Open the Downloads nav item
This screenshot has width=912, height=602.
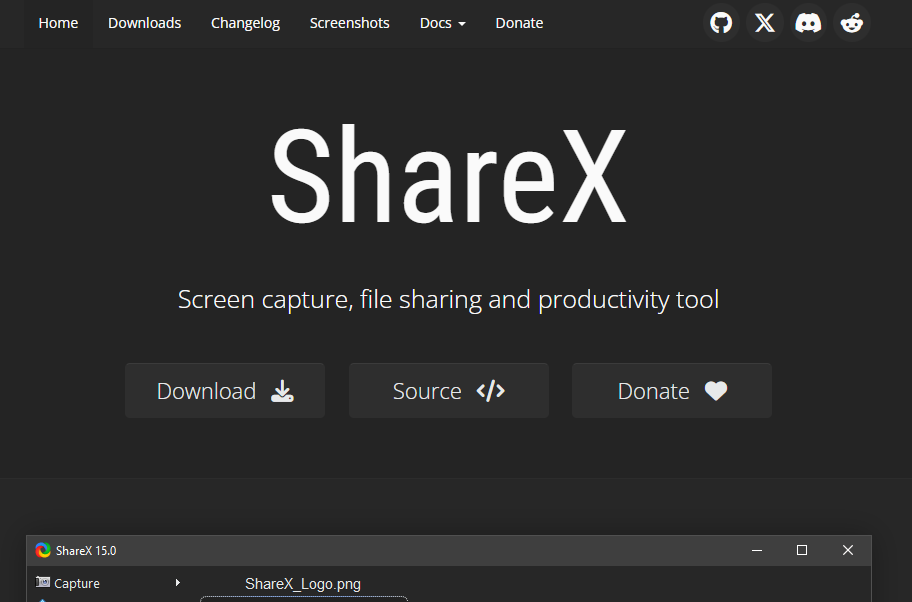tap(144, 23)
